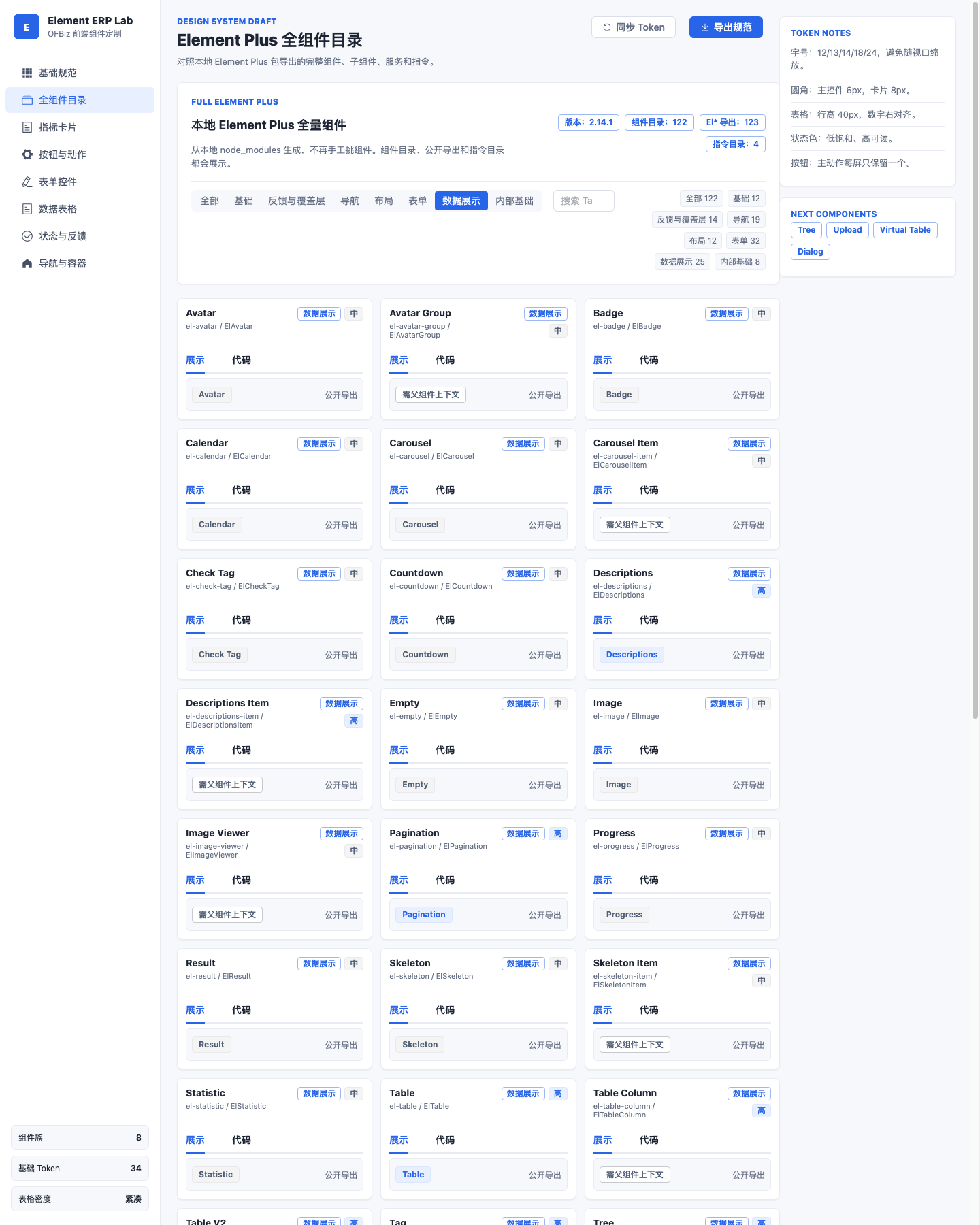Switch to the 基础 filter tab
The image size is (980, 1225).
[x=244, y=201]
